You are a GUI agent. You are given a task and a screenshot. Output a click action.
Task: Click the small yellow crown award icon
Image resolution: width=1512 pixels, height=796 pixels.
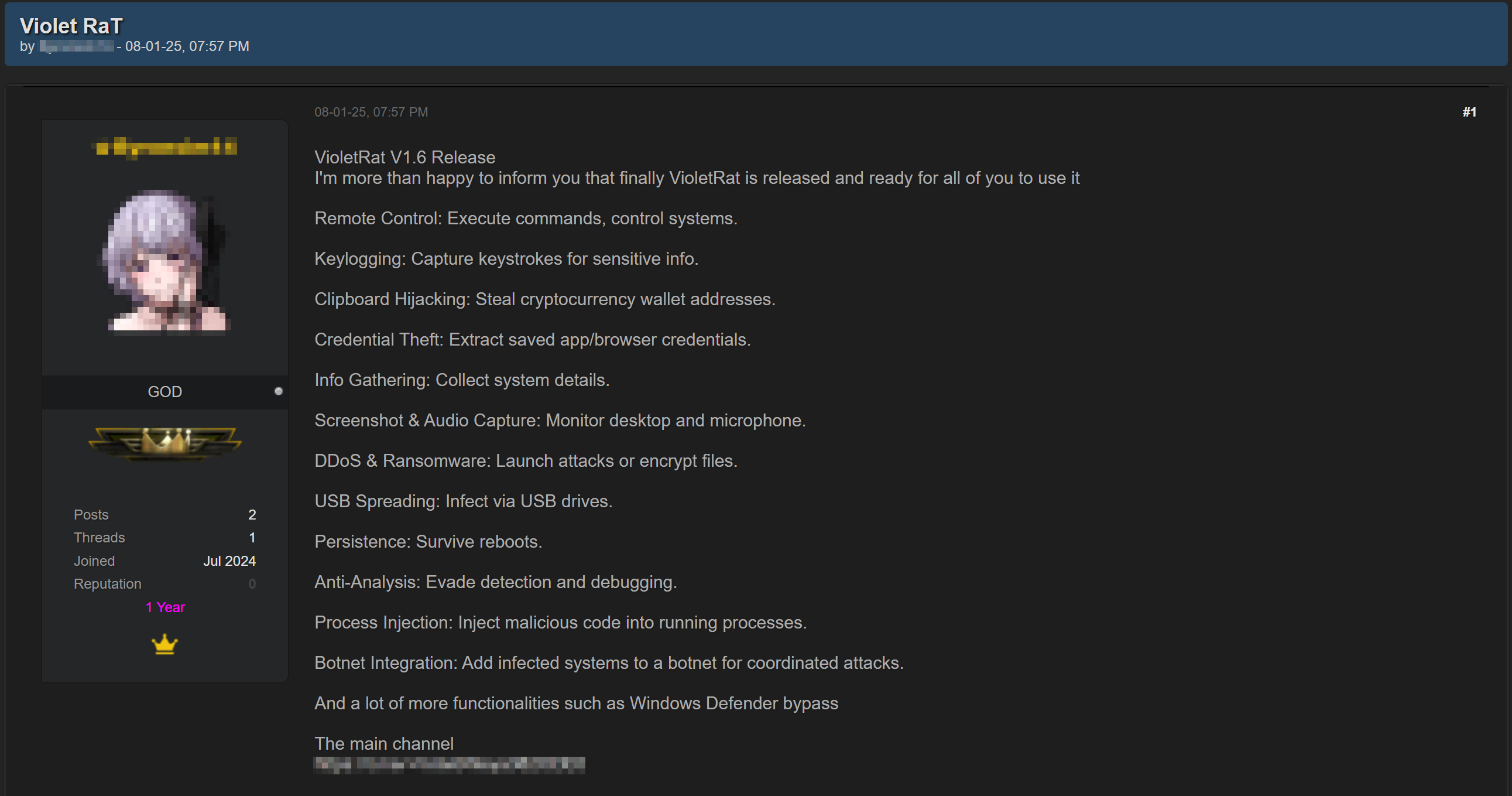click(164, 644)
